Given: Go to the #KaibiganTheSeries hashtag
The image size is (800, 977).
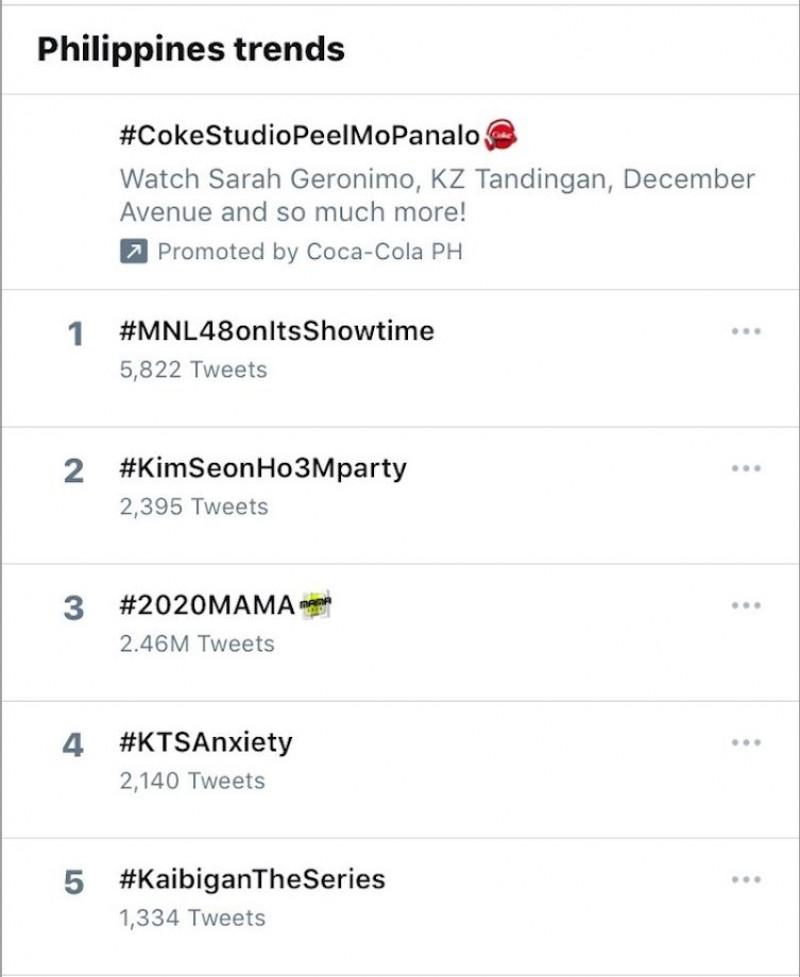Looking at the screenshot, I should pos(251,880).
